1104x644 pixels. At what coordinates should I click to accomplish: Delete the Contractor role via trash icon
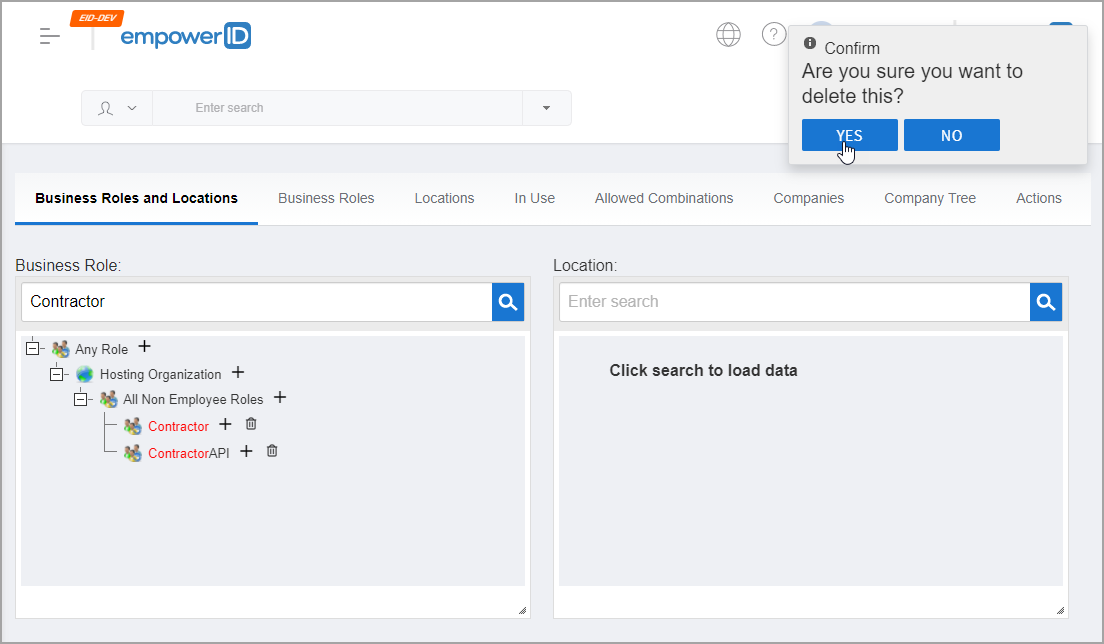(x=251, y=425)
